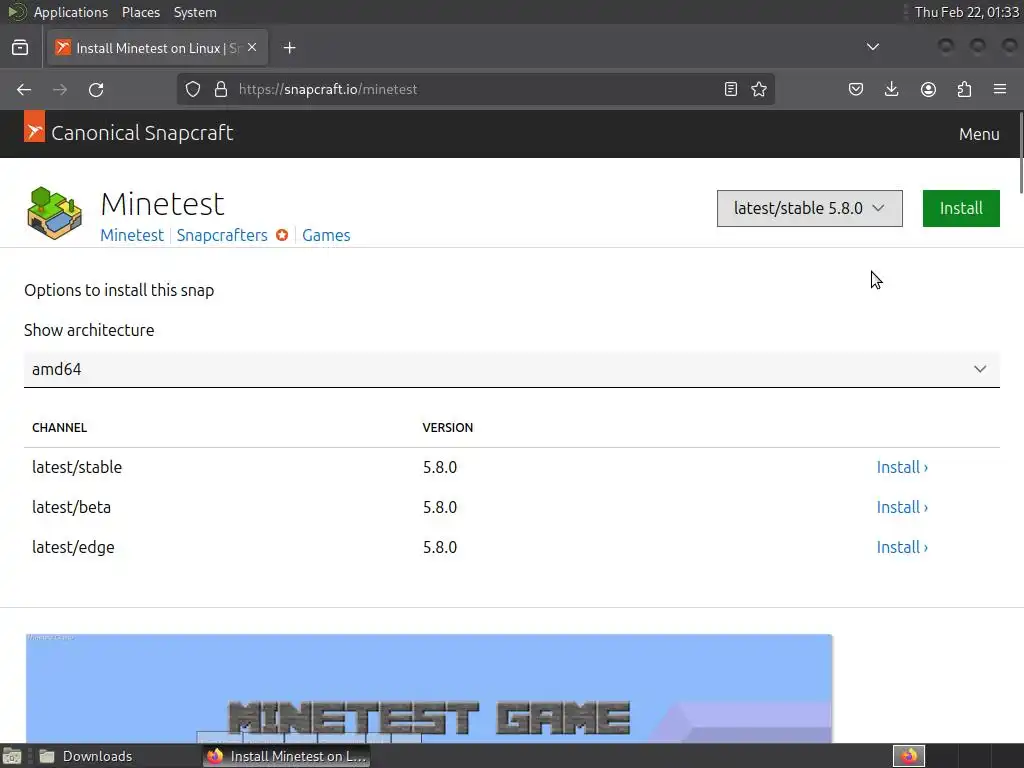
Task: Bookmark this page with the star
Action: pyautogui.click(x=759, y=89)
